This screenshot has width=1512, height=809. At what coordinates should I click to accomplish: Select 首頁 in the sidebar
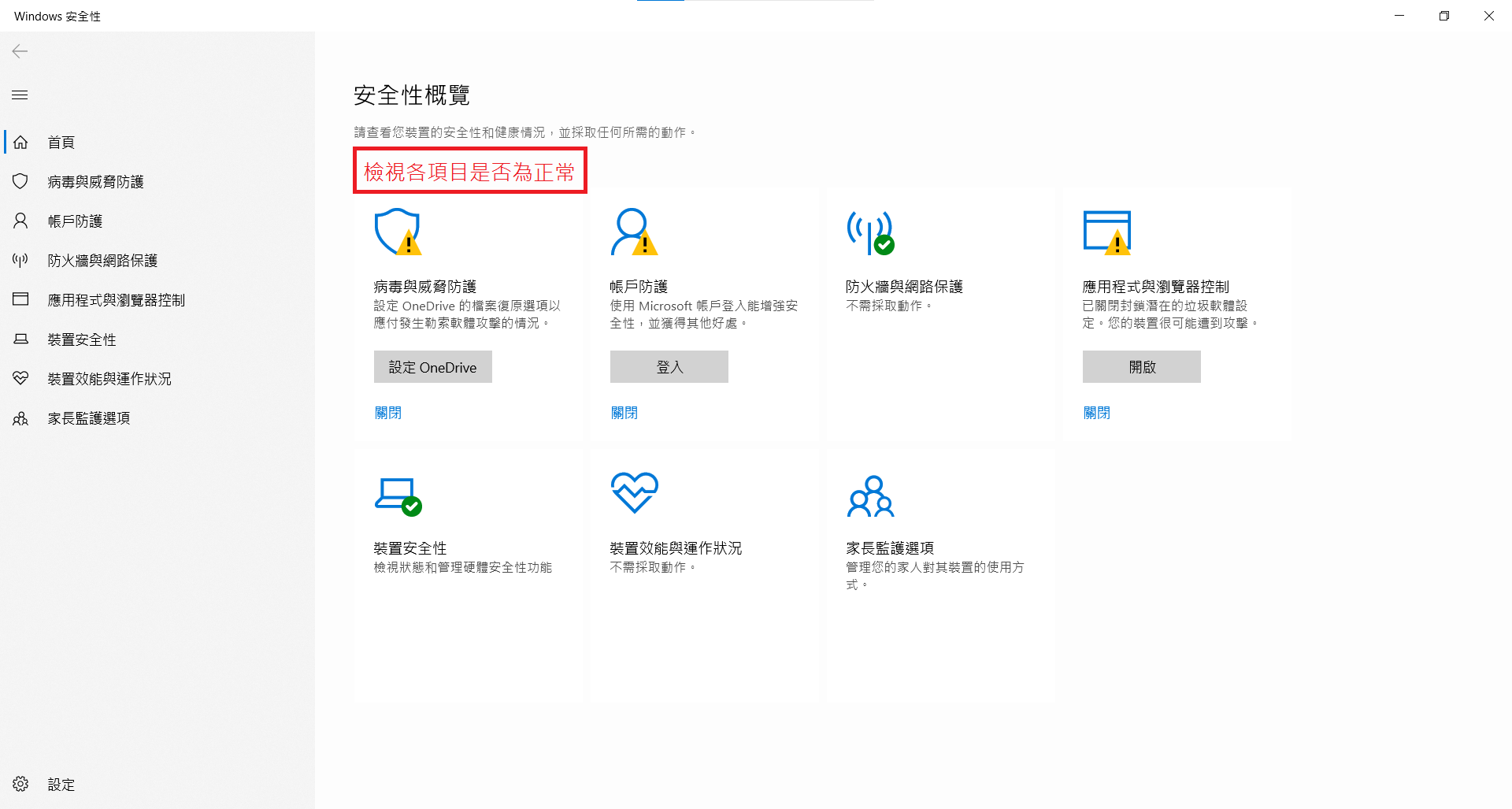click(x=61, y=143)
